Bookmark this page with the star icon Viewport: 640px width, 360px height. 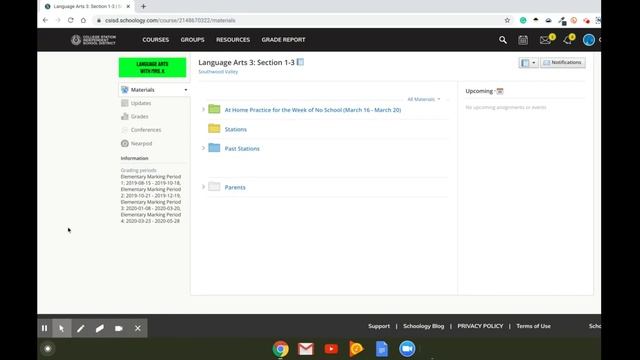tap(507, 20)
